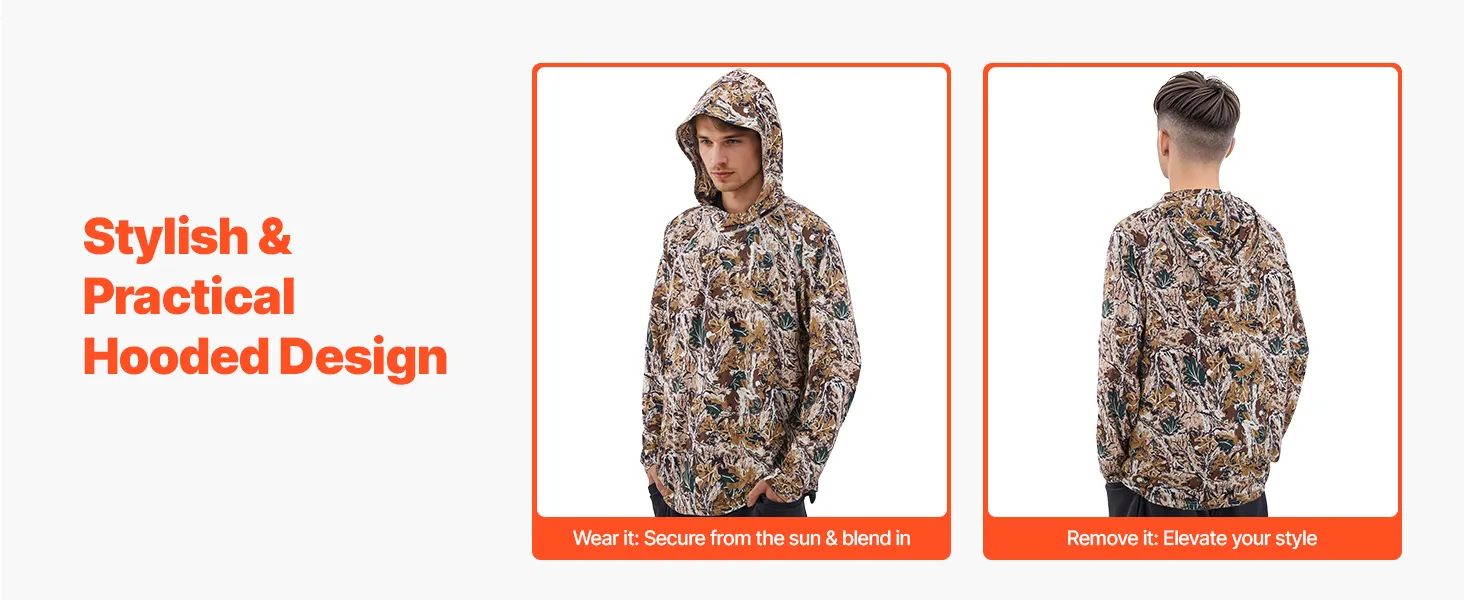This screenshot has width=1464, height=600.
Task: Click the ampersand in the orange heading
Action: (274, 237)
